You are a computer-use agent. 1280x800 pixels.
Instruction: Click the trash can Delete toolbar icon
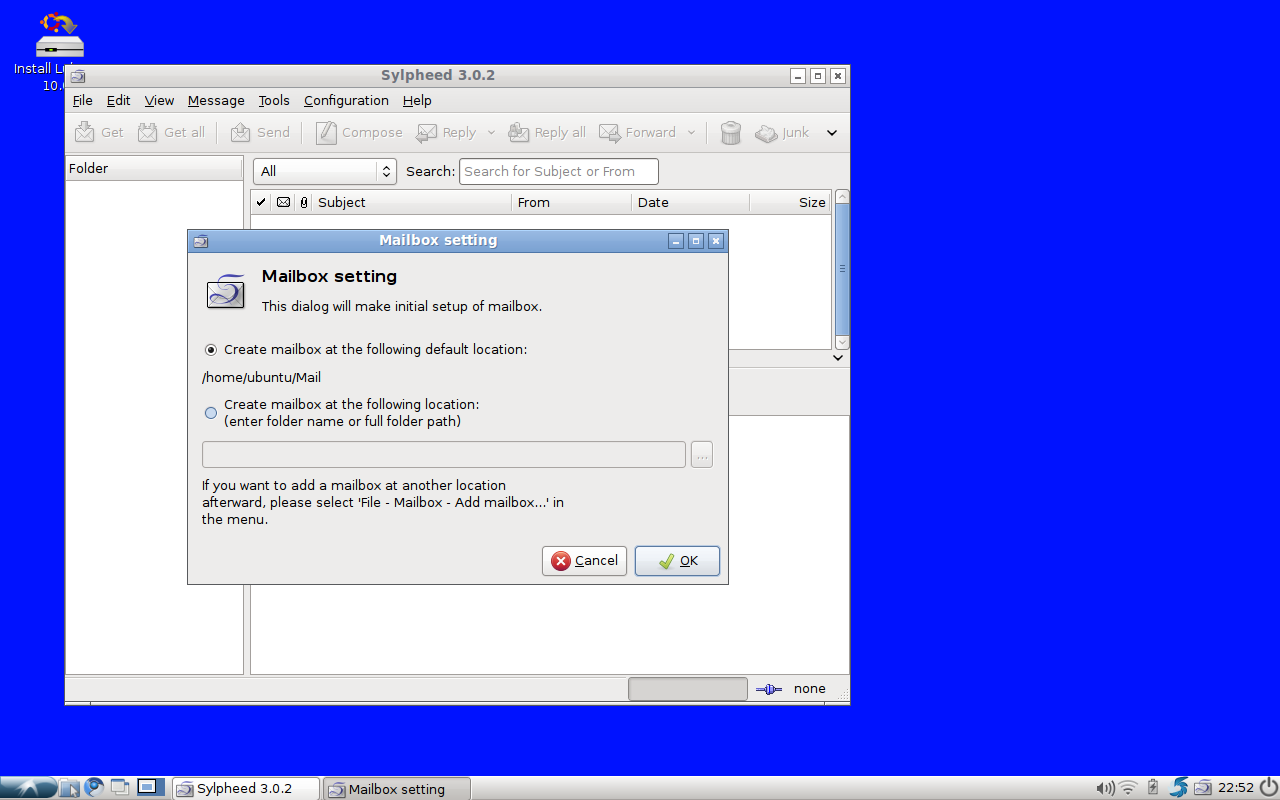click(x=731, y=132)
